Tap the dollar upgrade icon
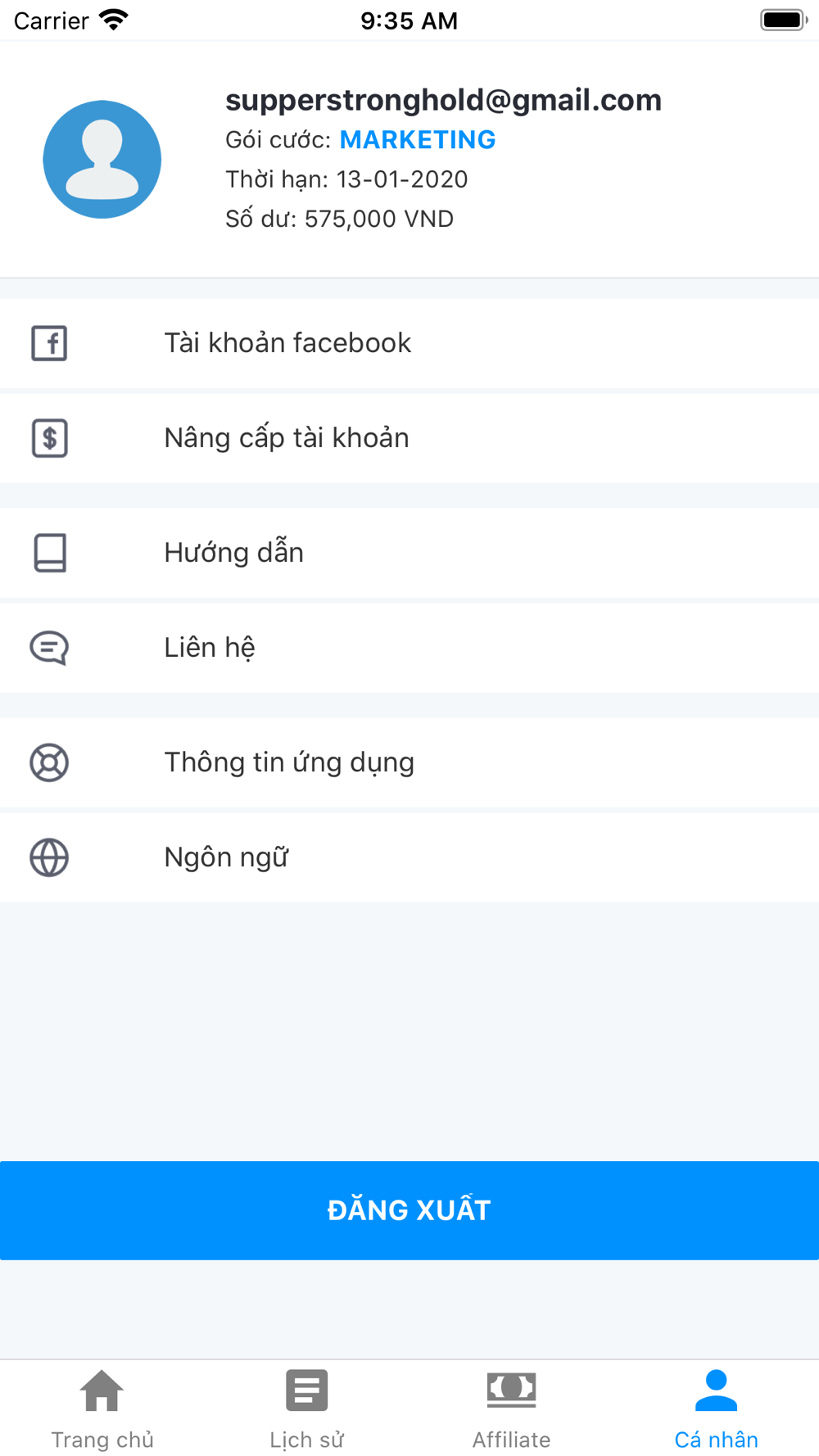This screenshot has width=819, height=1456. (49, 438)
